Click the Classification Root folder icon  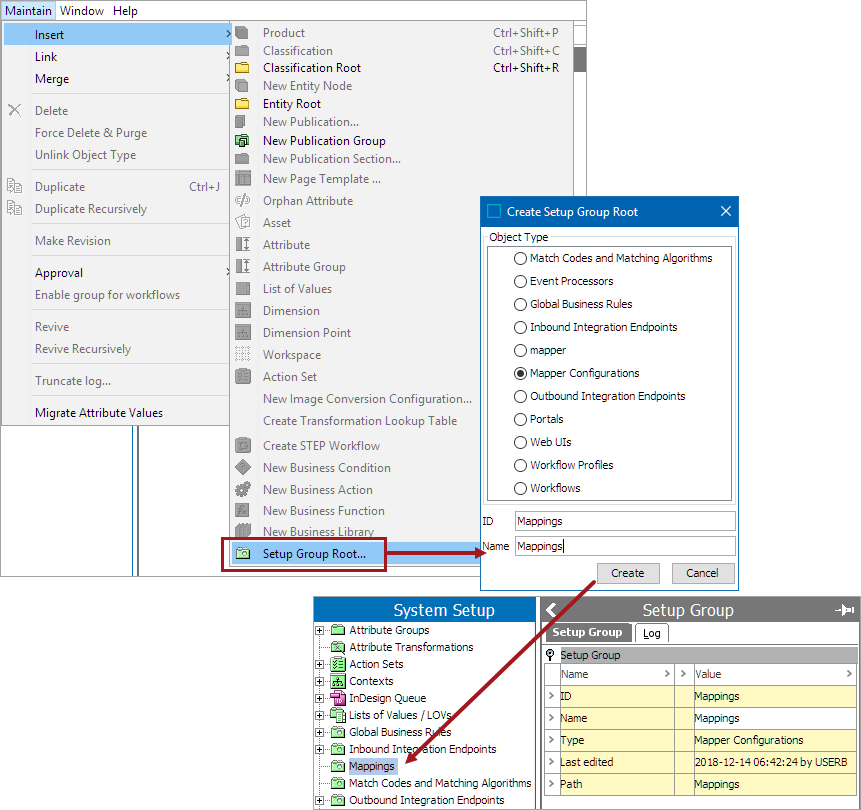click(242, 68)
